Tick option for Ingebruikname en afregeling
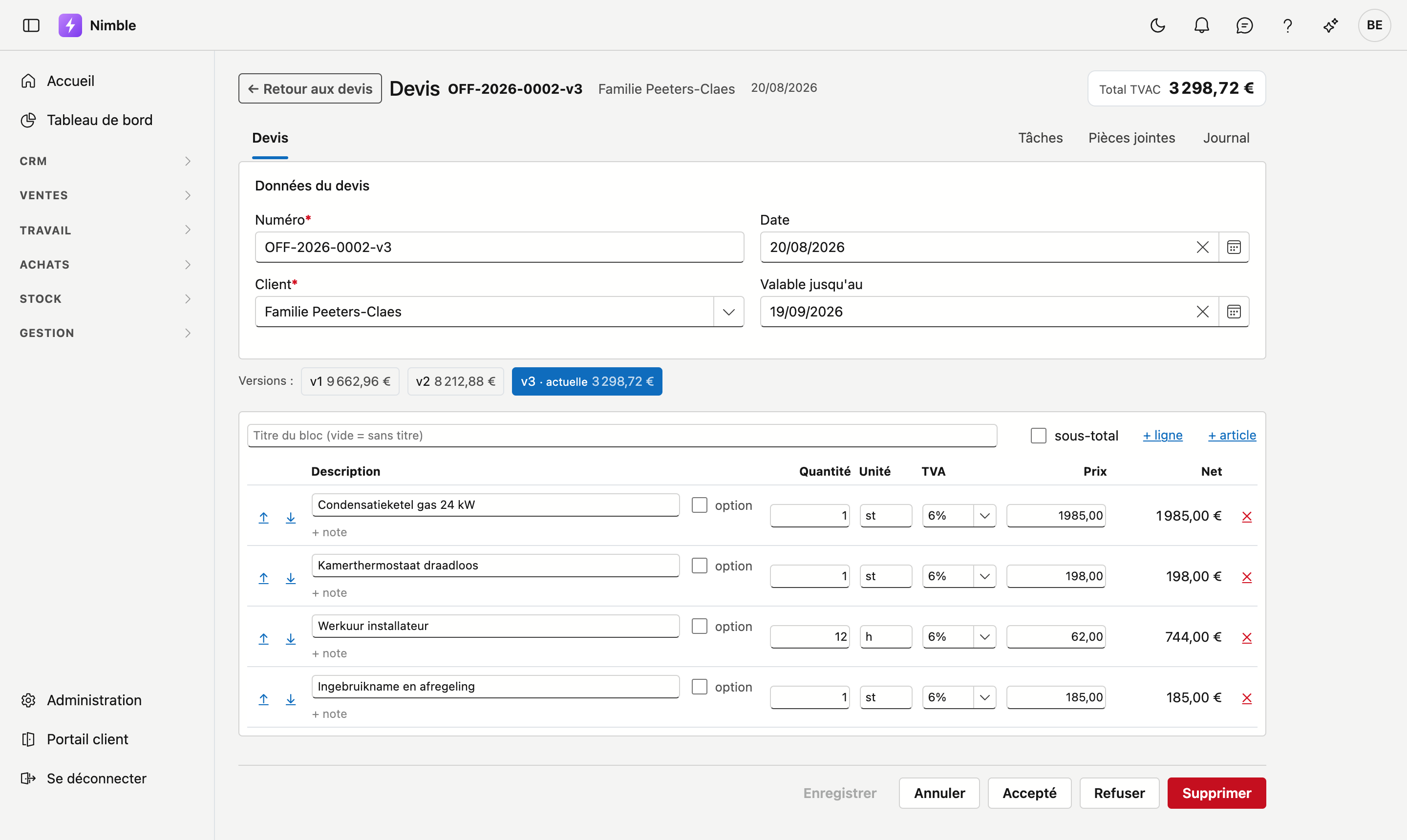Screen dimensions: 1407x840 pyautogui.click(x=700, y=687)
